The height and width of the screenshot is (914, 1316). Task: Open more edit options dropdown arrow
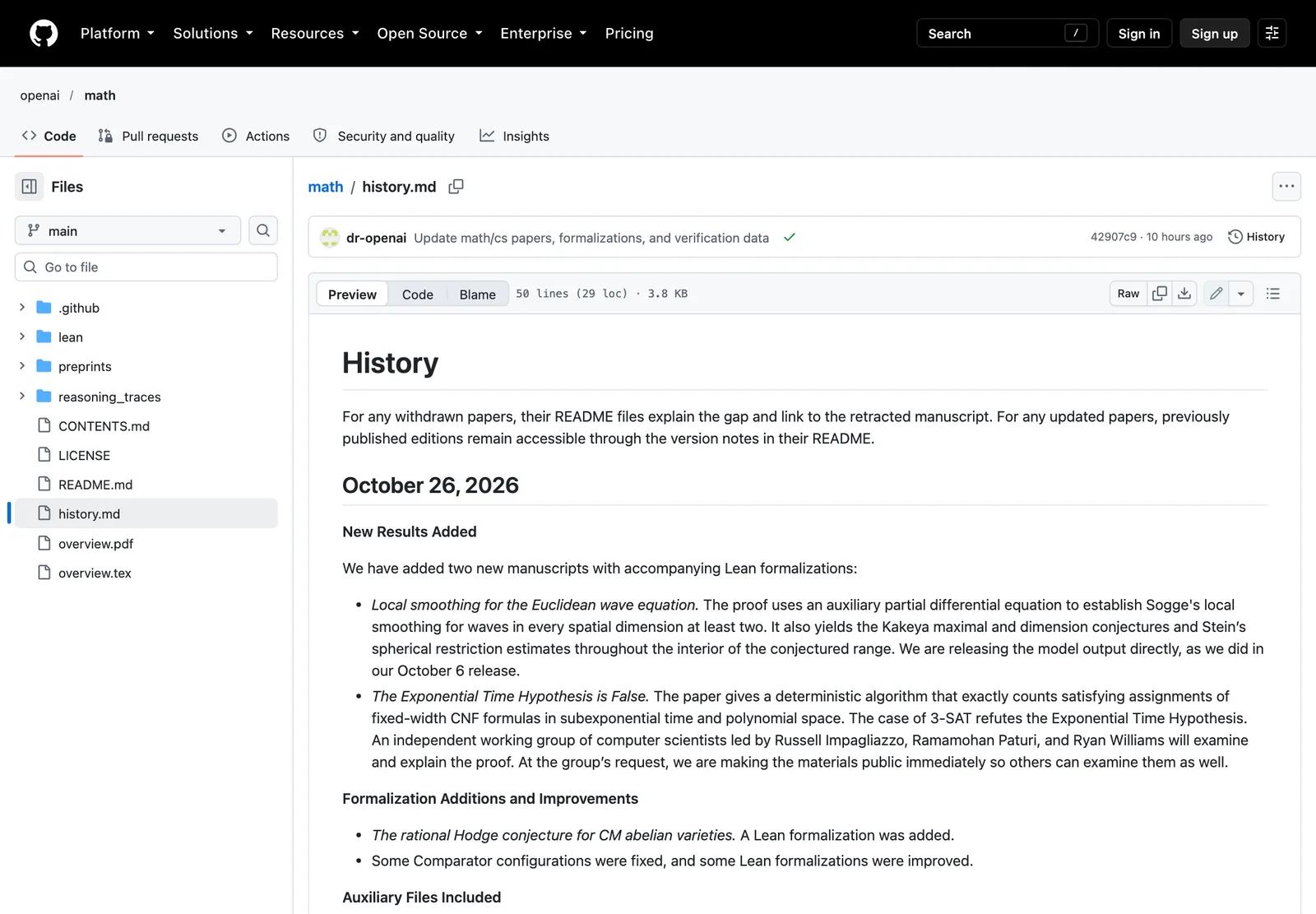coord(1241,294)
